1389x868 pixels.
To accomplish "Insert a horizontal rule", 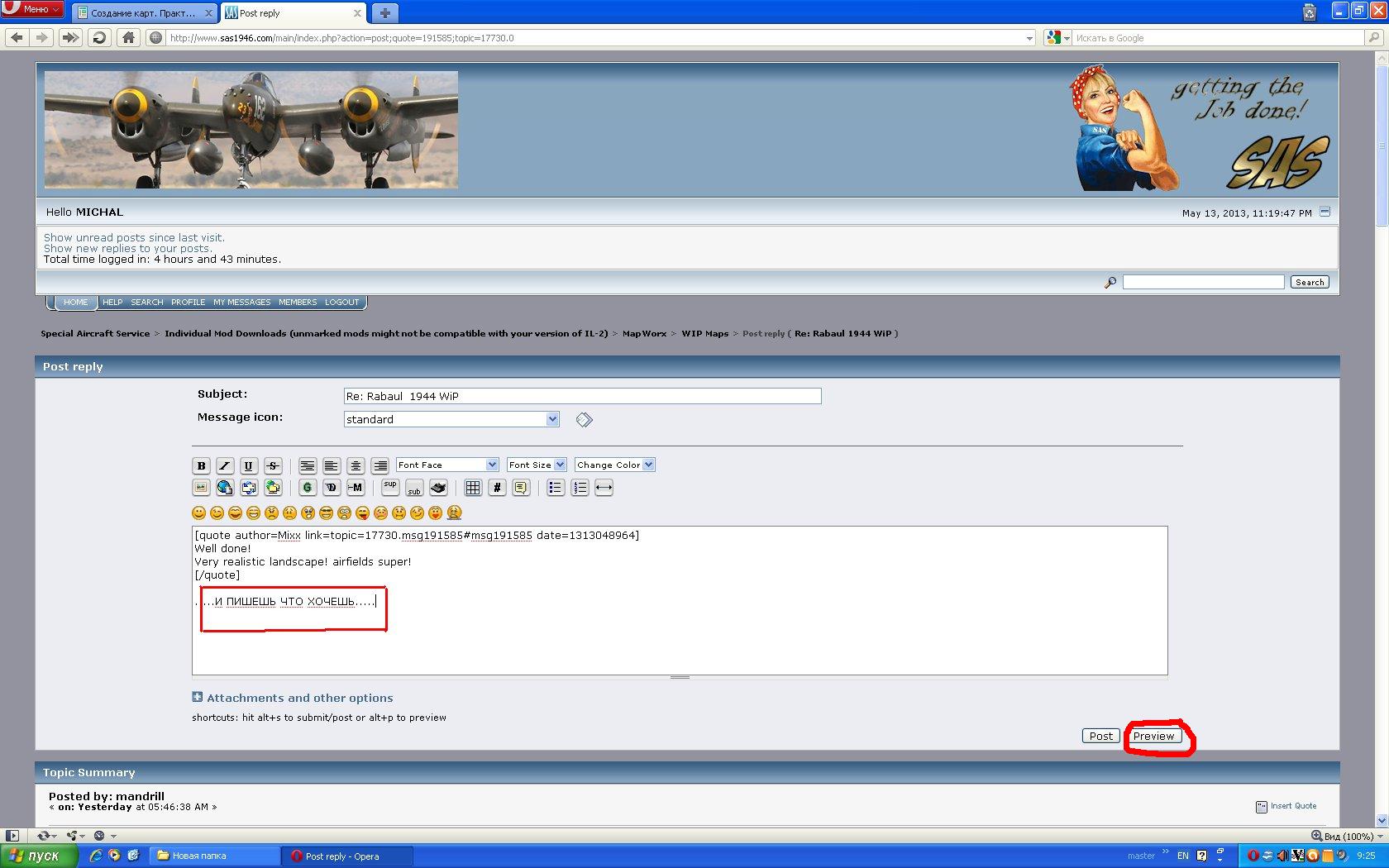I will 604,488.
